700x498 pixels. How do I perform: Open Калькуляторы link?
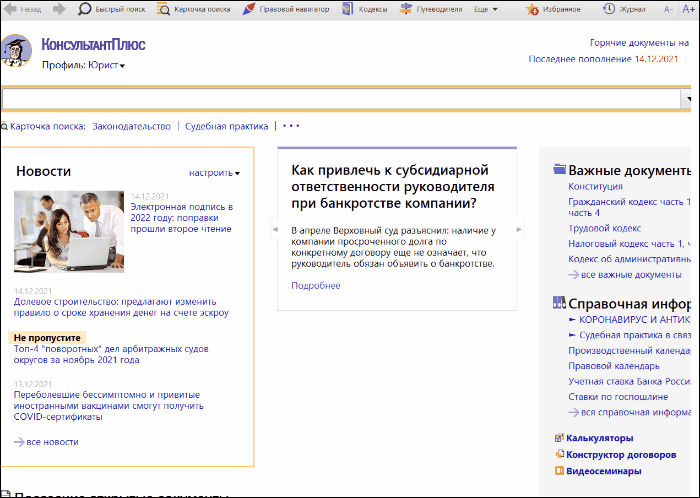[600, 438]
